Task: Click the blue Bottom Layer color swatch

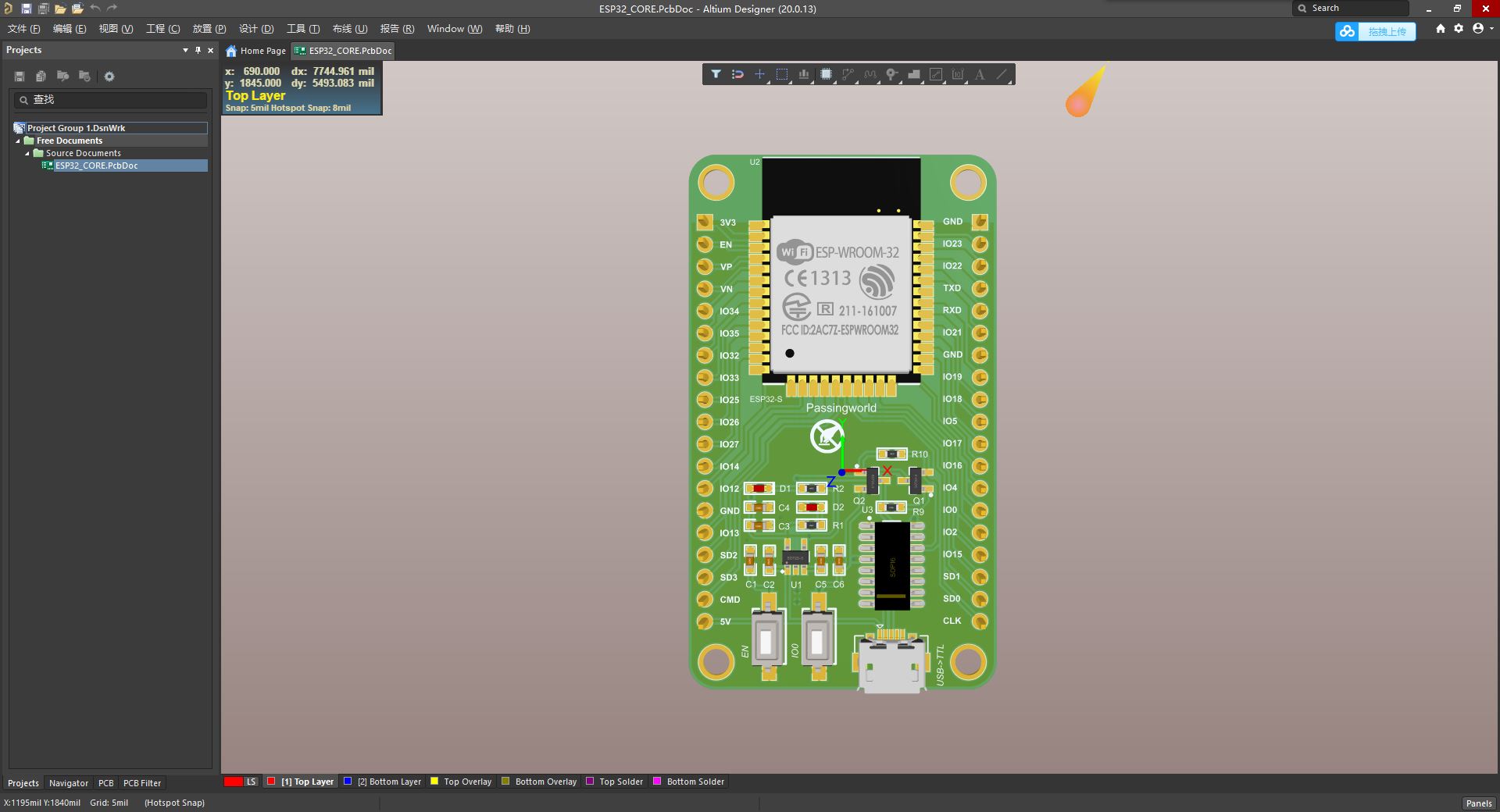Action: tap(348, 781)
